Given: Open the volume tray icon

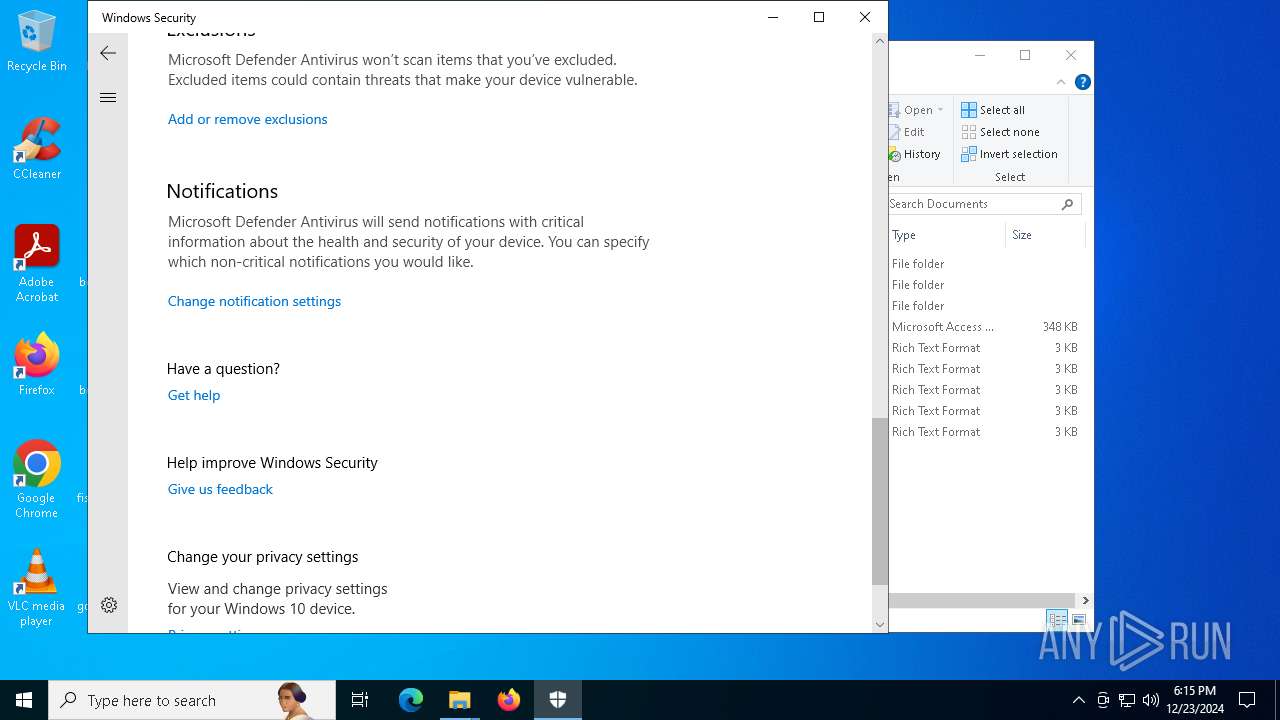Looking at the screenshot, I should [x=1150, y=700].
